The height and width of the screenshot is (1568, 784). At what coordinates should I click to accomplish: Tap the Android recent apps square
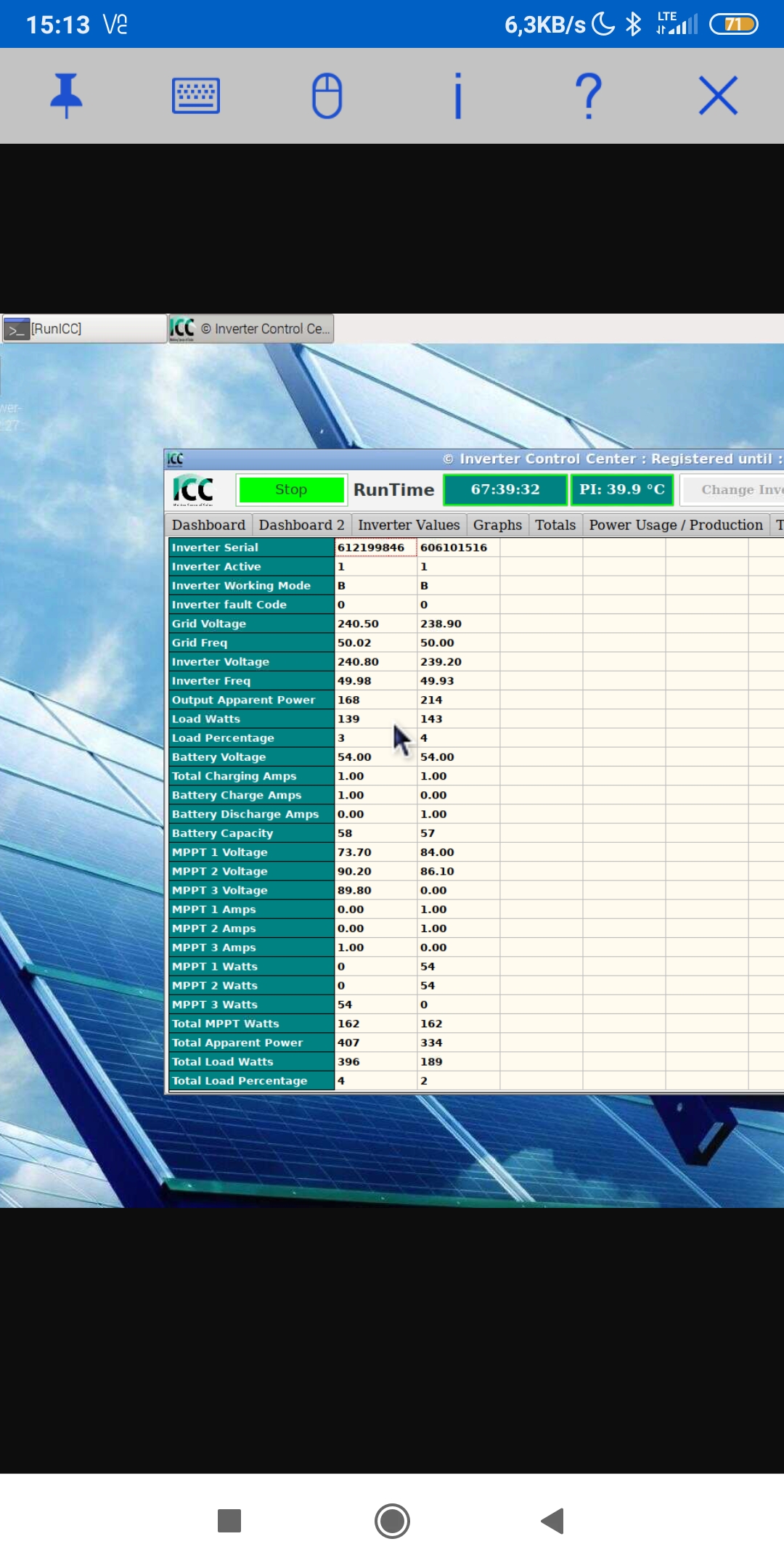pyautogui.click(x=229, y=1520)
